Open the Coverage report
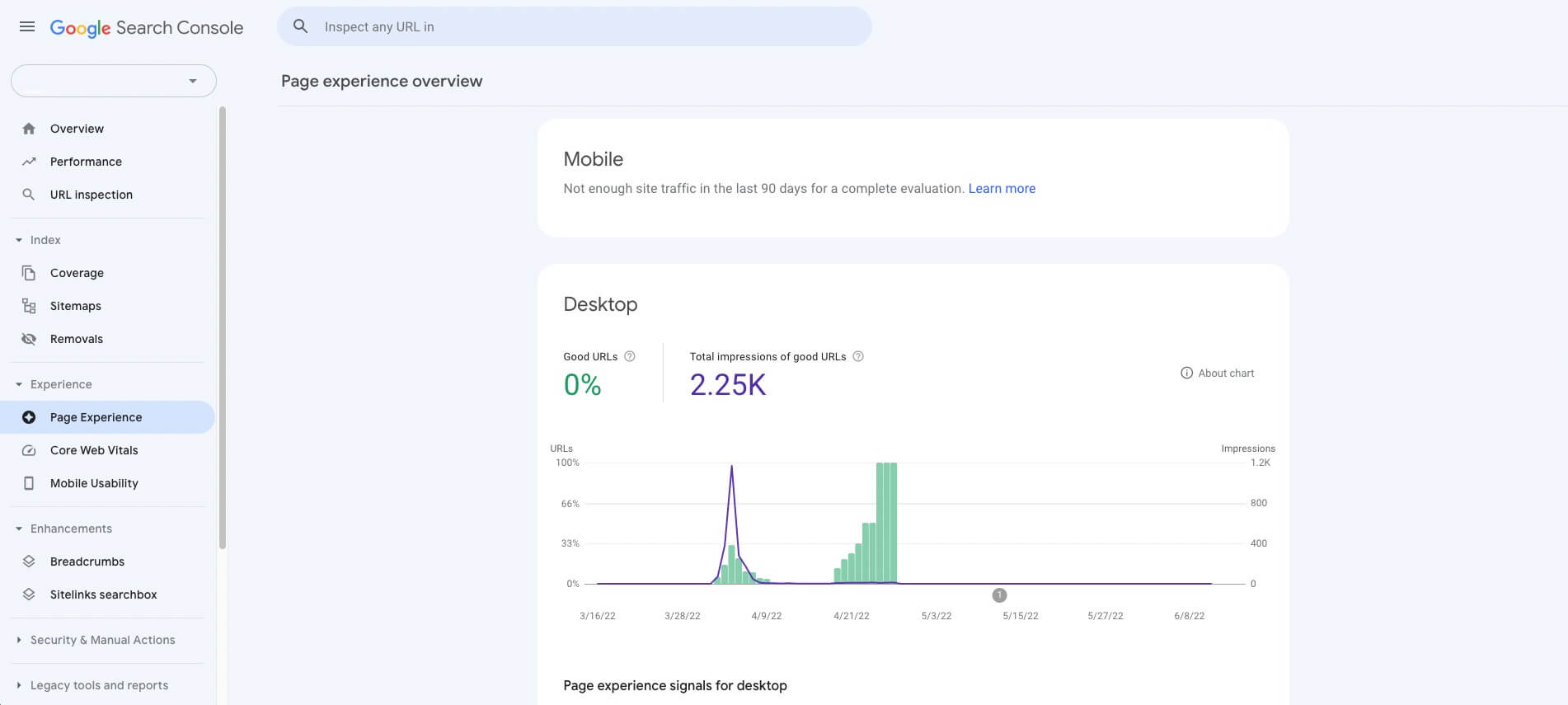Image resolution: width=1568 pixels, height=705 pixels. pos(107,273)
